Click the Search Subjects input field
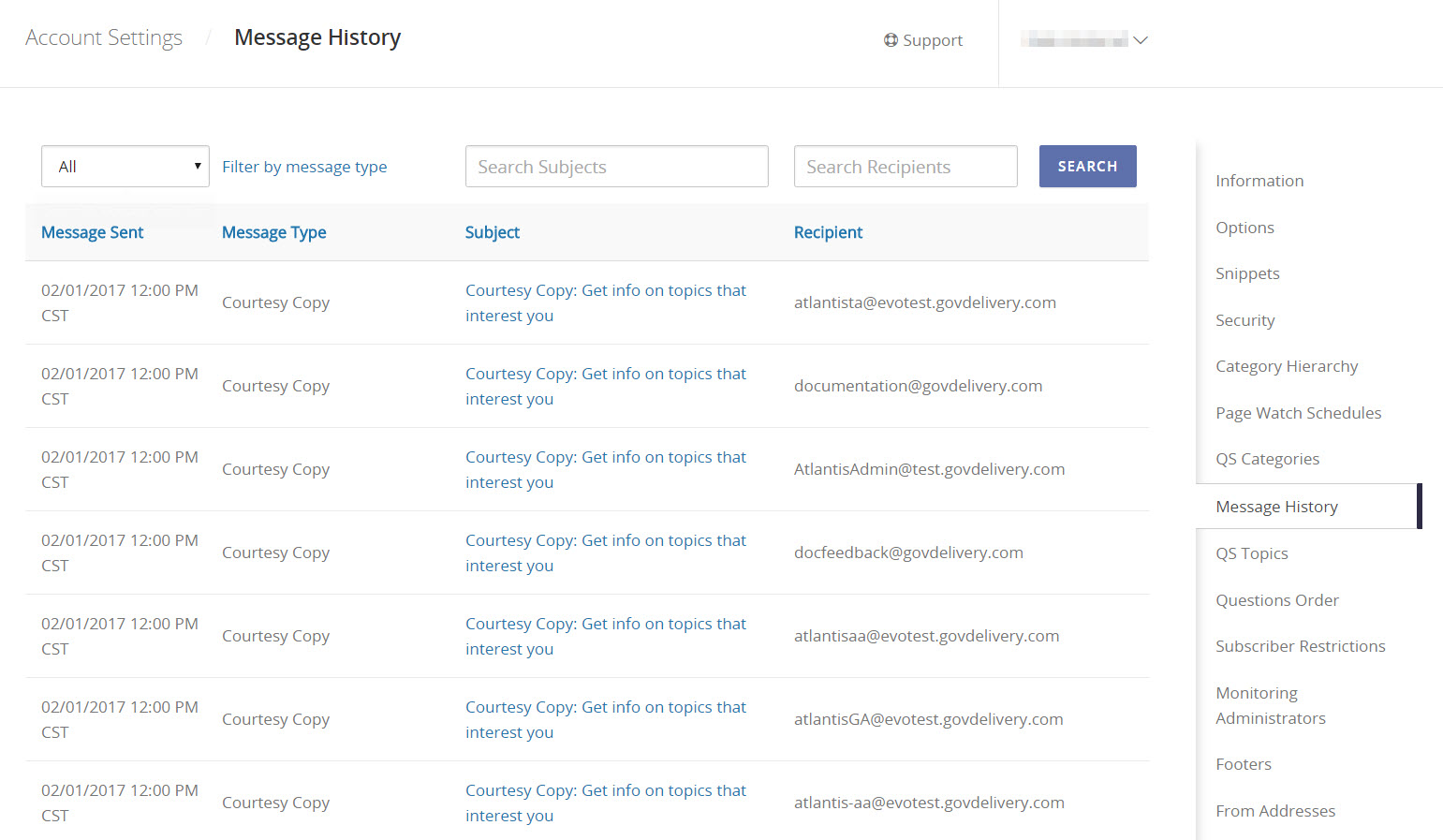The width and height of the screenshot is (1443, 840). (616, 167)
